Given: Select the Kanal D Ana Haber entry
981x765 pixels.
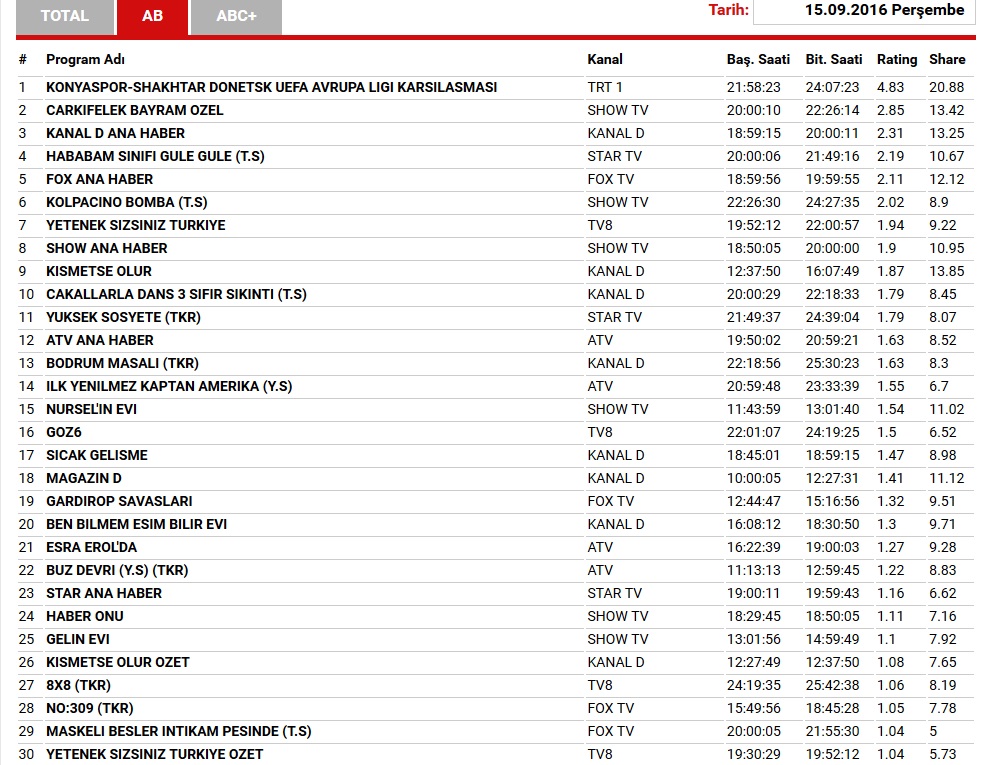Looking at the screenshot, I should click(115, 133).
